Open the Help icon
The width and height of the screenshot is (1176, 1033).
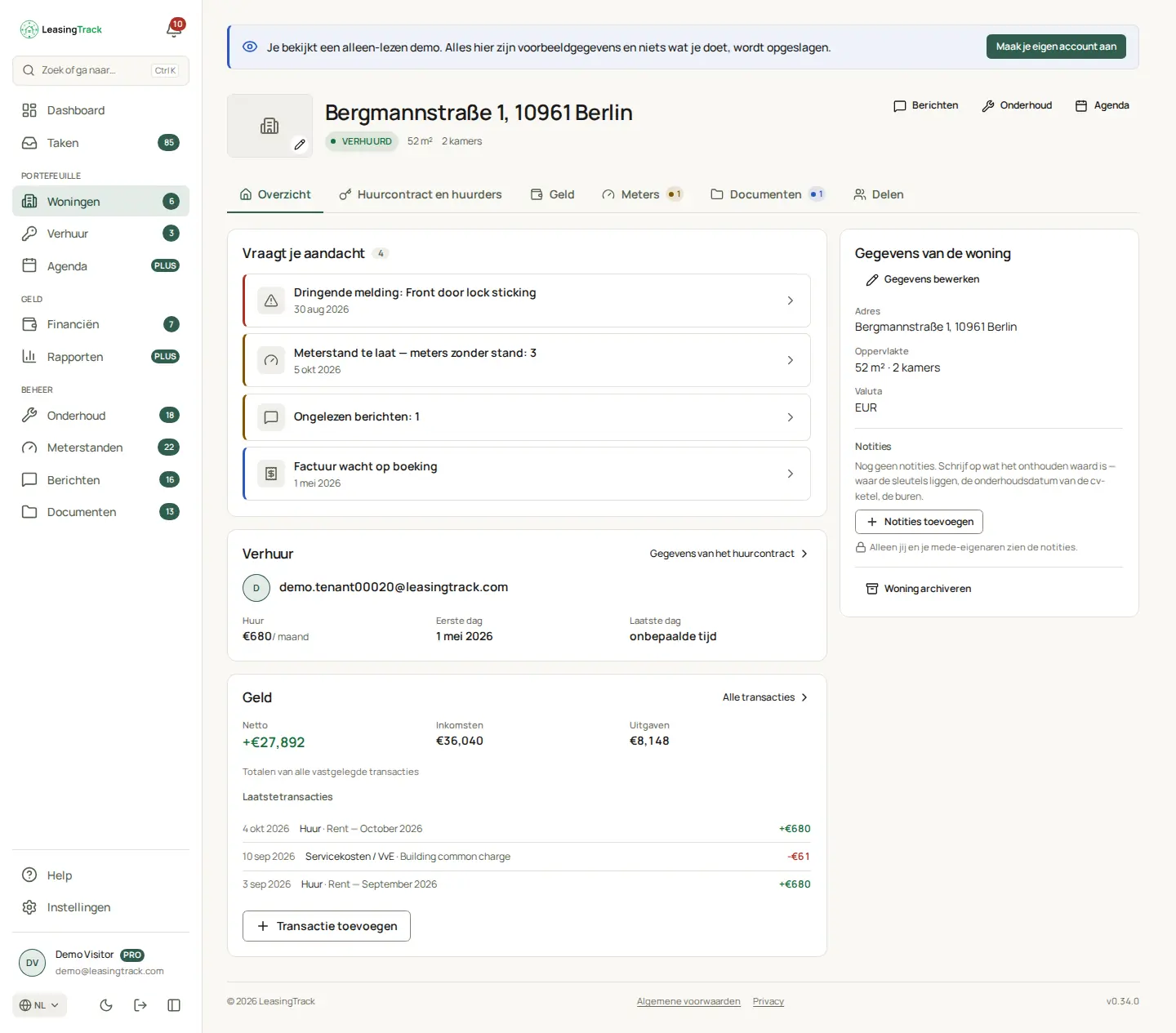29,875
